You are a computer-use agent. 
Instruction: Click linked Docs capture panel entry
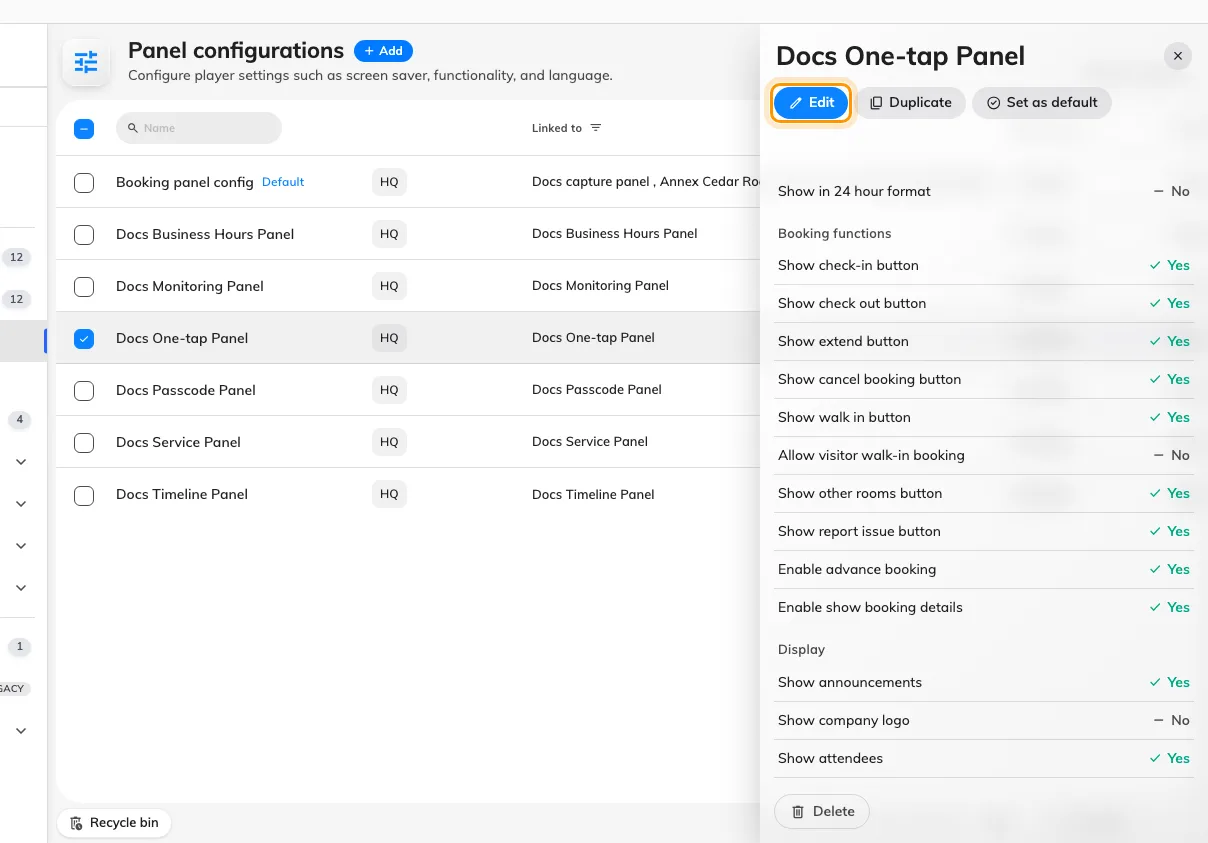coord(591,182)
